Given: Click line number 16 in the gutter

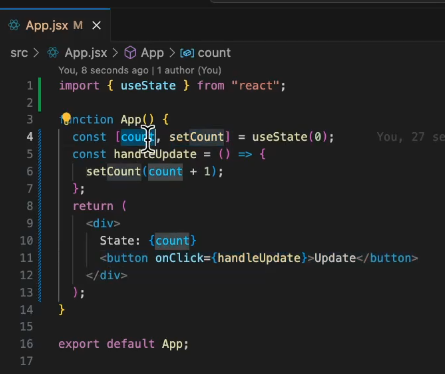Looking at the screenshot, I should pos(26,344).
